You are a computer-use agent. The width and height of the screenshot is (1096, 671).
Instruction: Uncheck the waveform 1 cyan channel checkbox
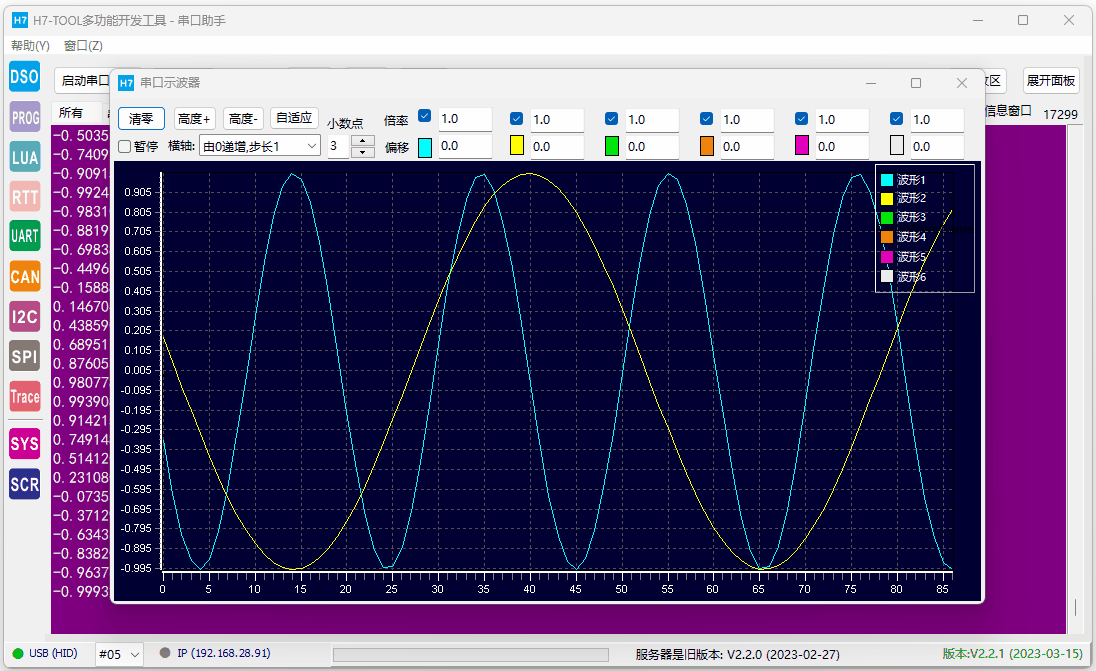[x=424, y=116]
